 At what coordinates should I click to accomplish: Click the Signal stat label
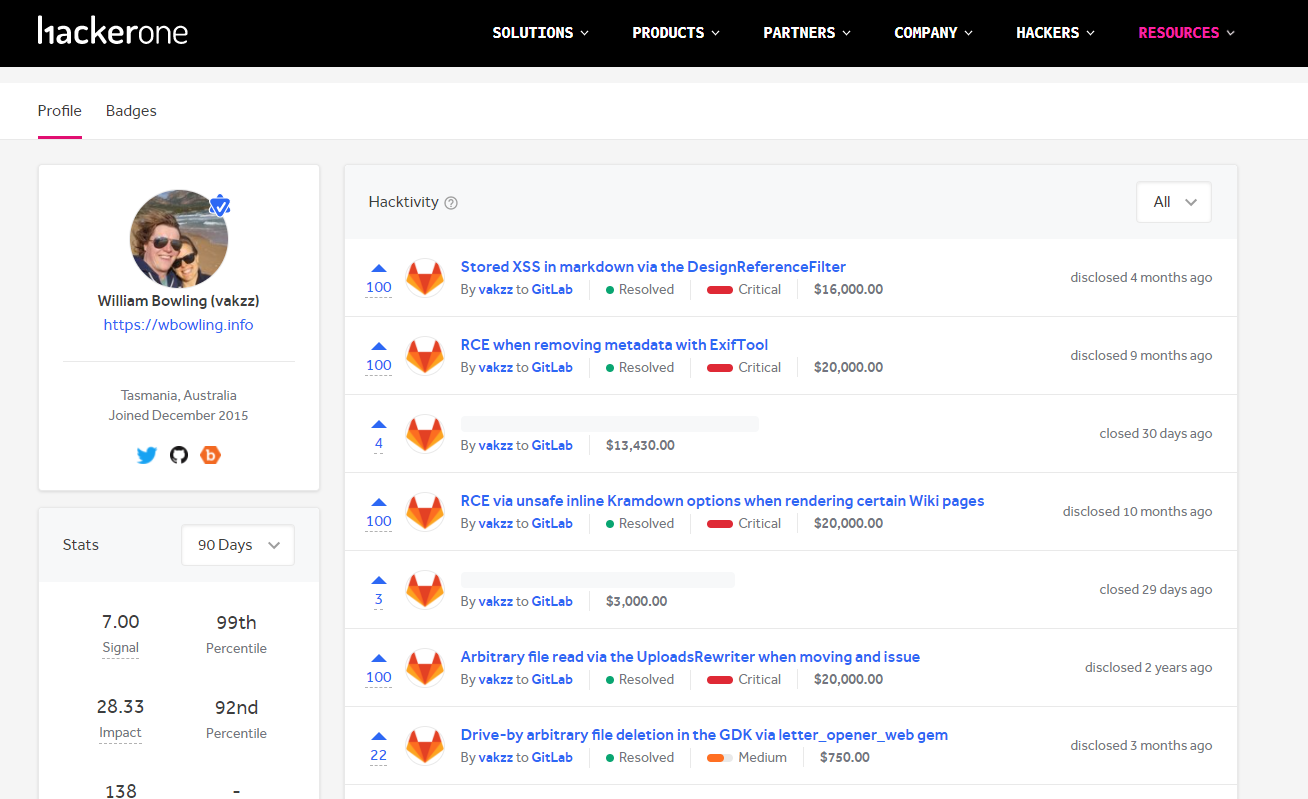tap(120, 648)
